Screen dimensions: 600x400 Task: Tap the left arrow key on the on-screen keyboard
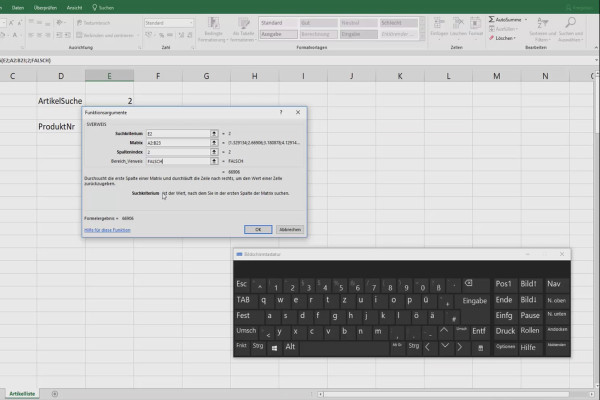point(428,347)
